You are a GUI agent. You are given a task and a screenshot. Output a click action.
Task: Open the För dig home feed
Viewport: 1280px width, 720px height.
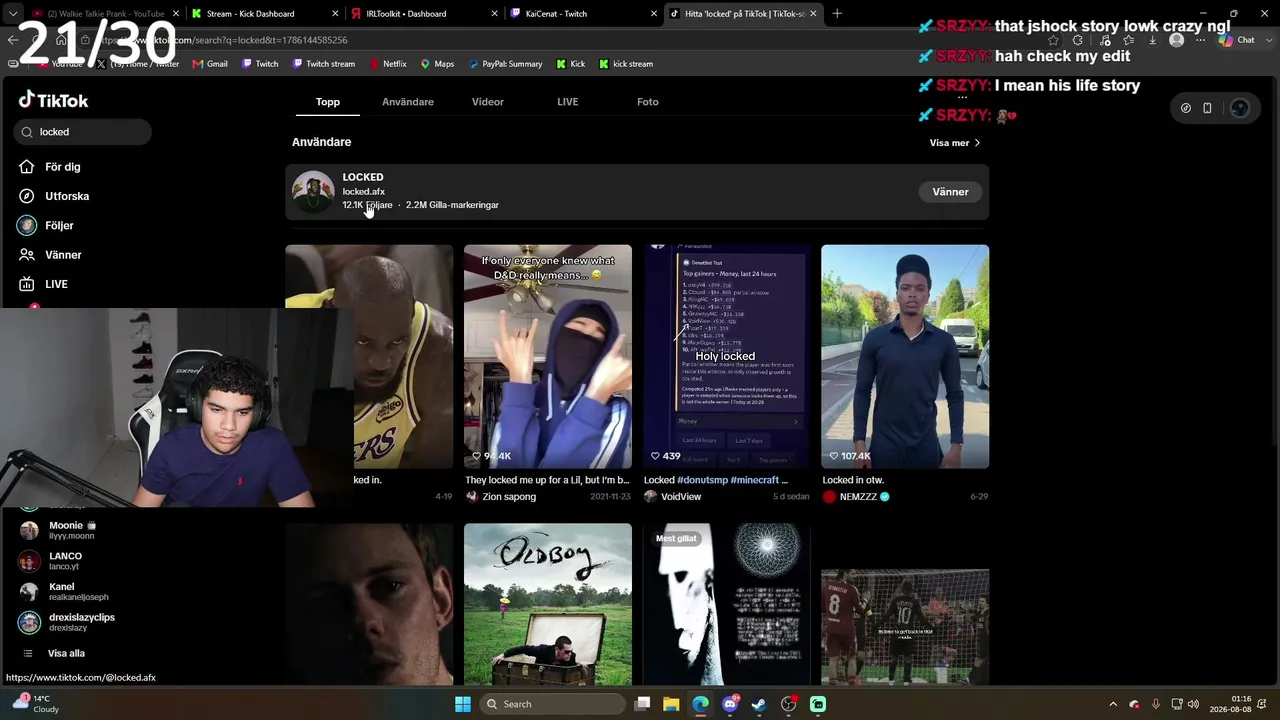[x=49, y=167]
